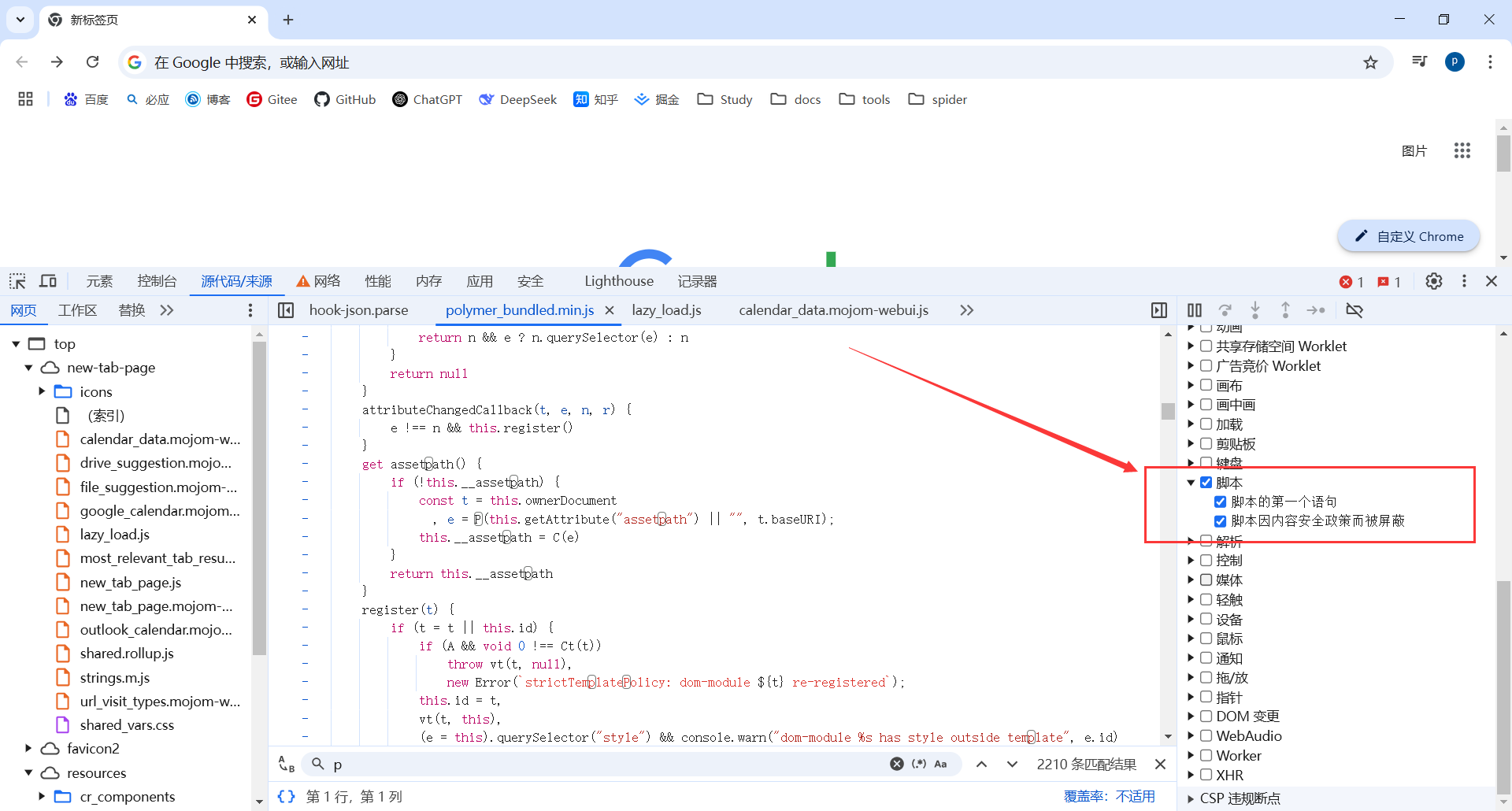The width and height of the screenshot is (1512, 811).
Task: Reload the page
Action: (93, 61)
